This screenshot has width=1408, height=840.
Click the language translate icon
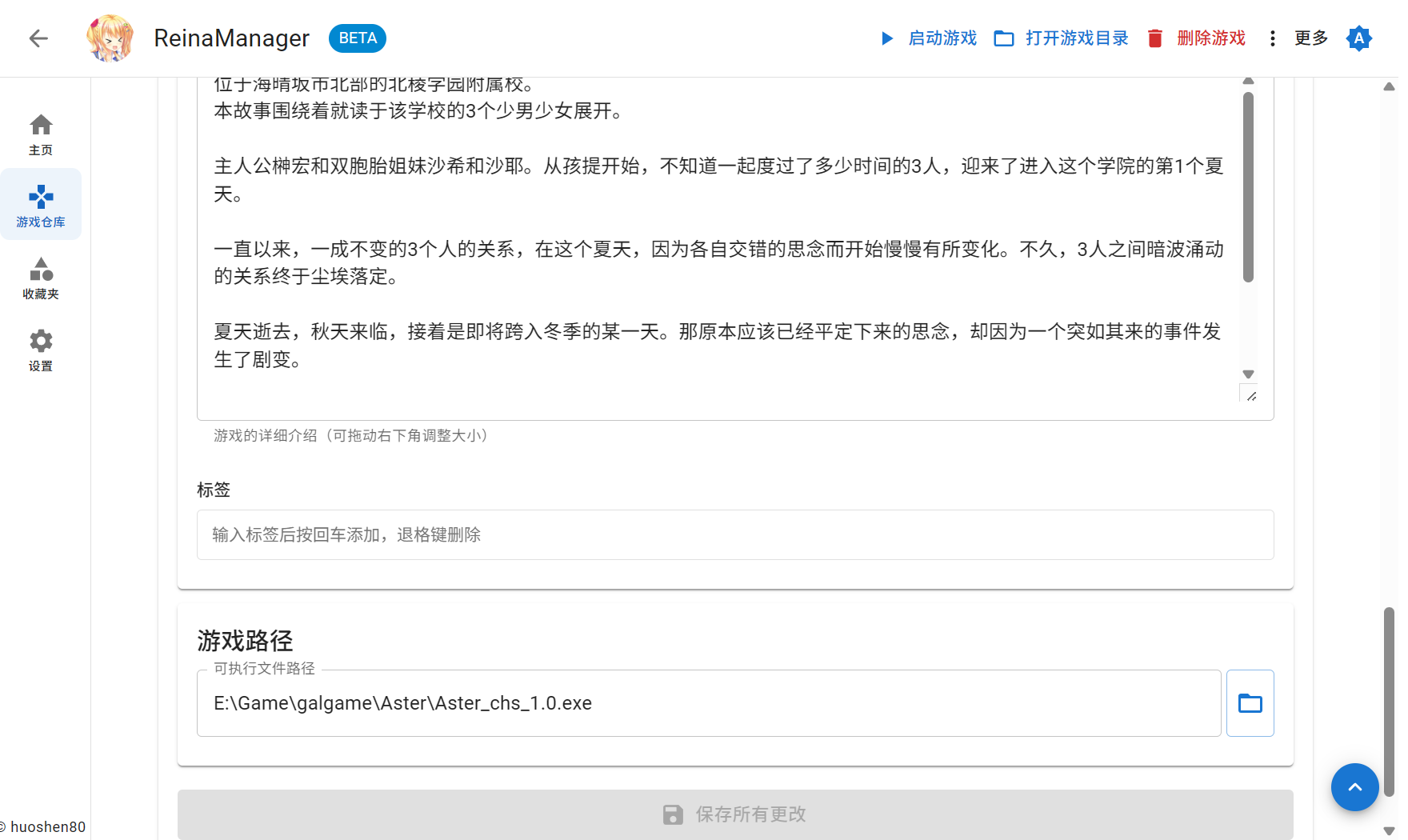pyautogui.click(x=1358, y=38)
